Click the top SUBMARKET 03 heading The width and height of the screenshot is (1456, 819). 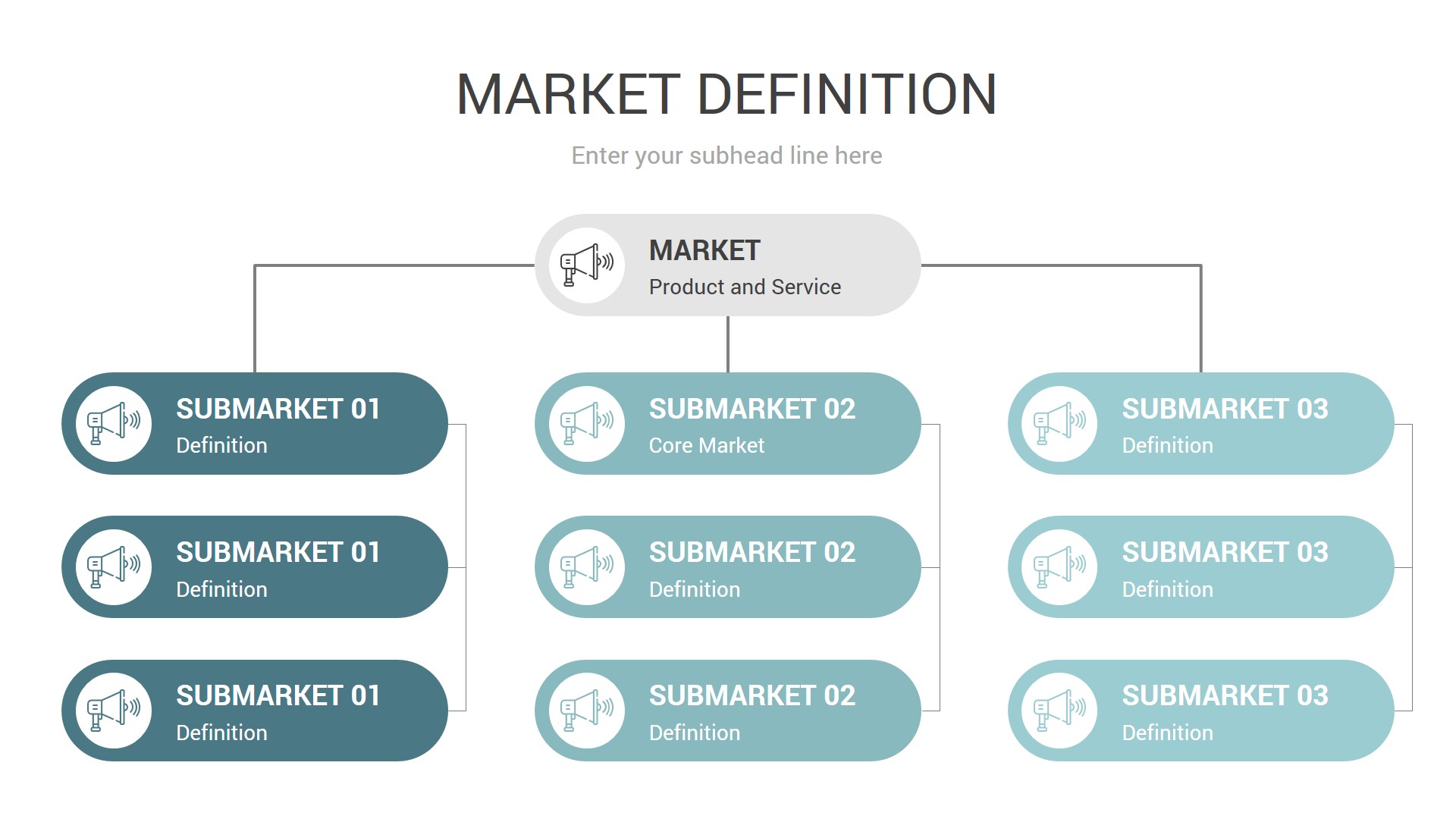point(1225,409)
